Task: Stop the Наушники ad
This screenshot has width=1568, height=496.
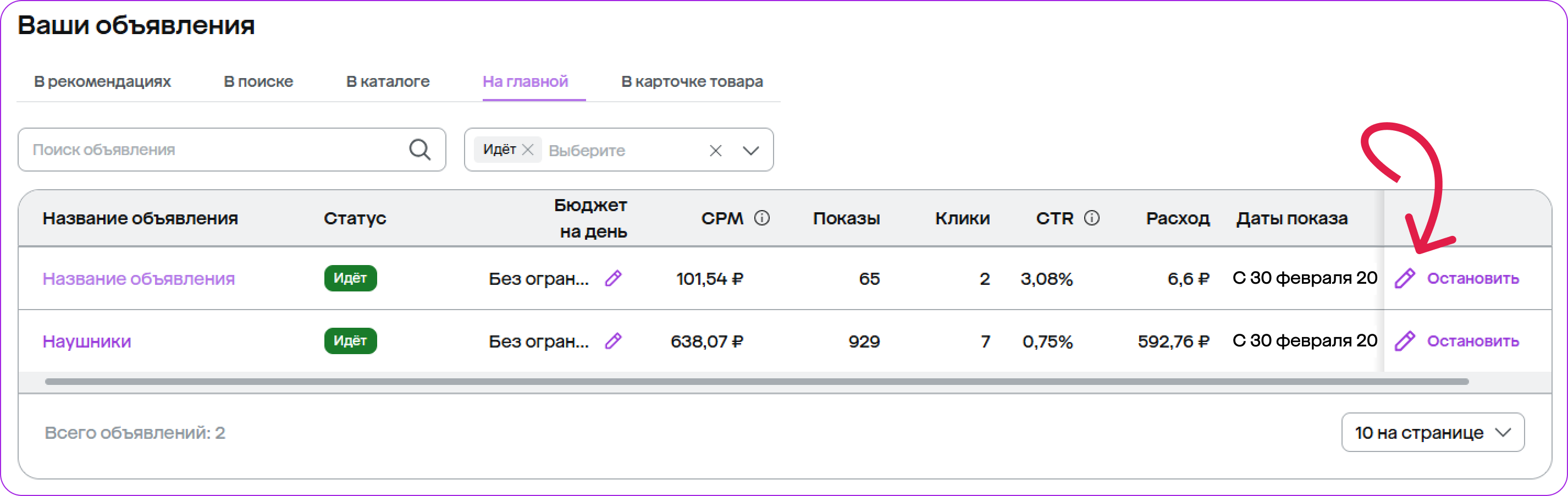Action: (1472, 341)
